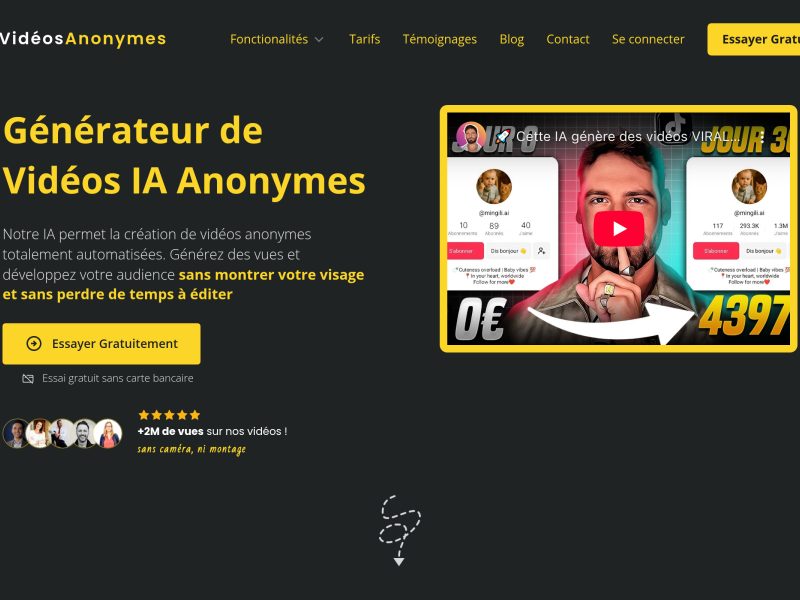Click the channel avatar on video

(x=470, y=137)
